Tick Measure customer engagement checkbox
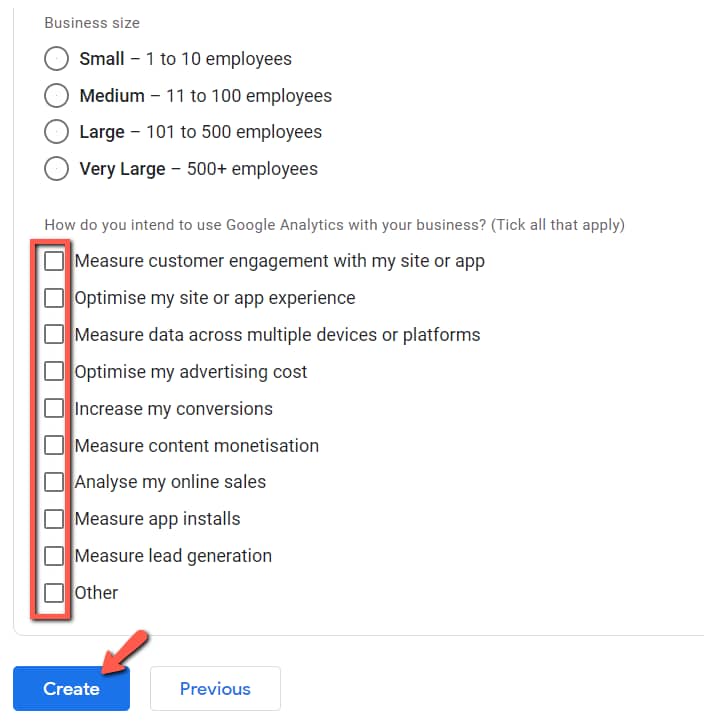 (x=54, y=261)
